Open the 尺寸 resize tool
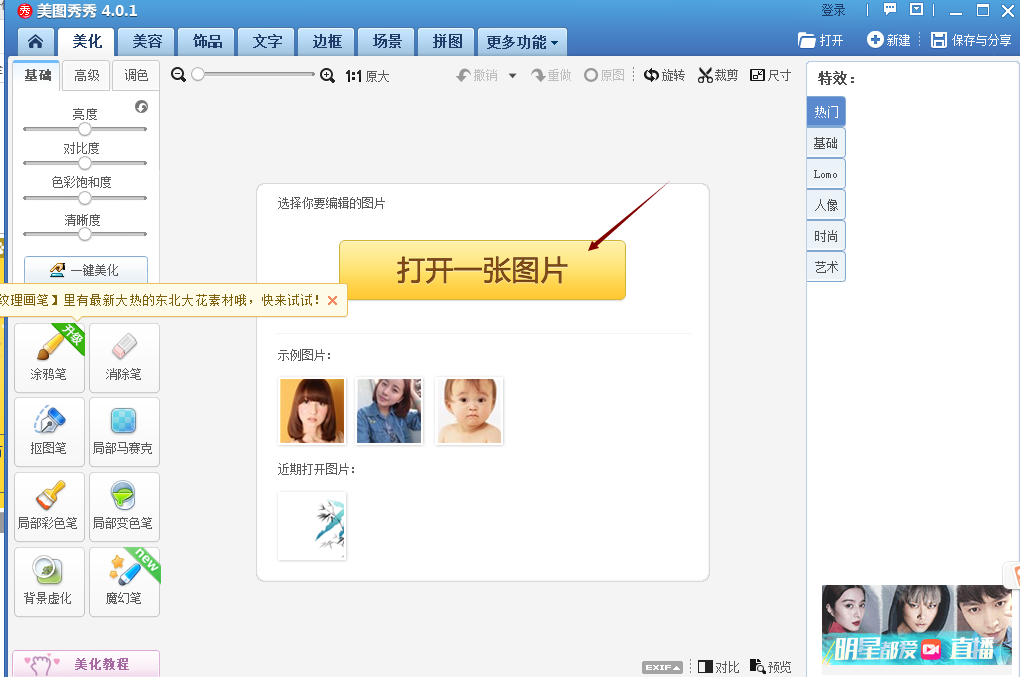Viewport: 1020px width, 677px height. [x=770, y=75]
